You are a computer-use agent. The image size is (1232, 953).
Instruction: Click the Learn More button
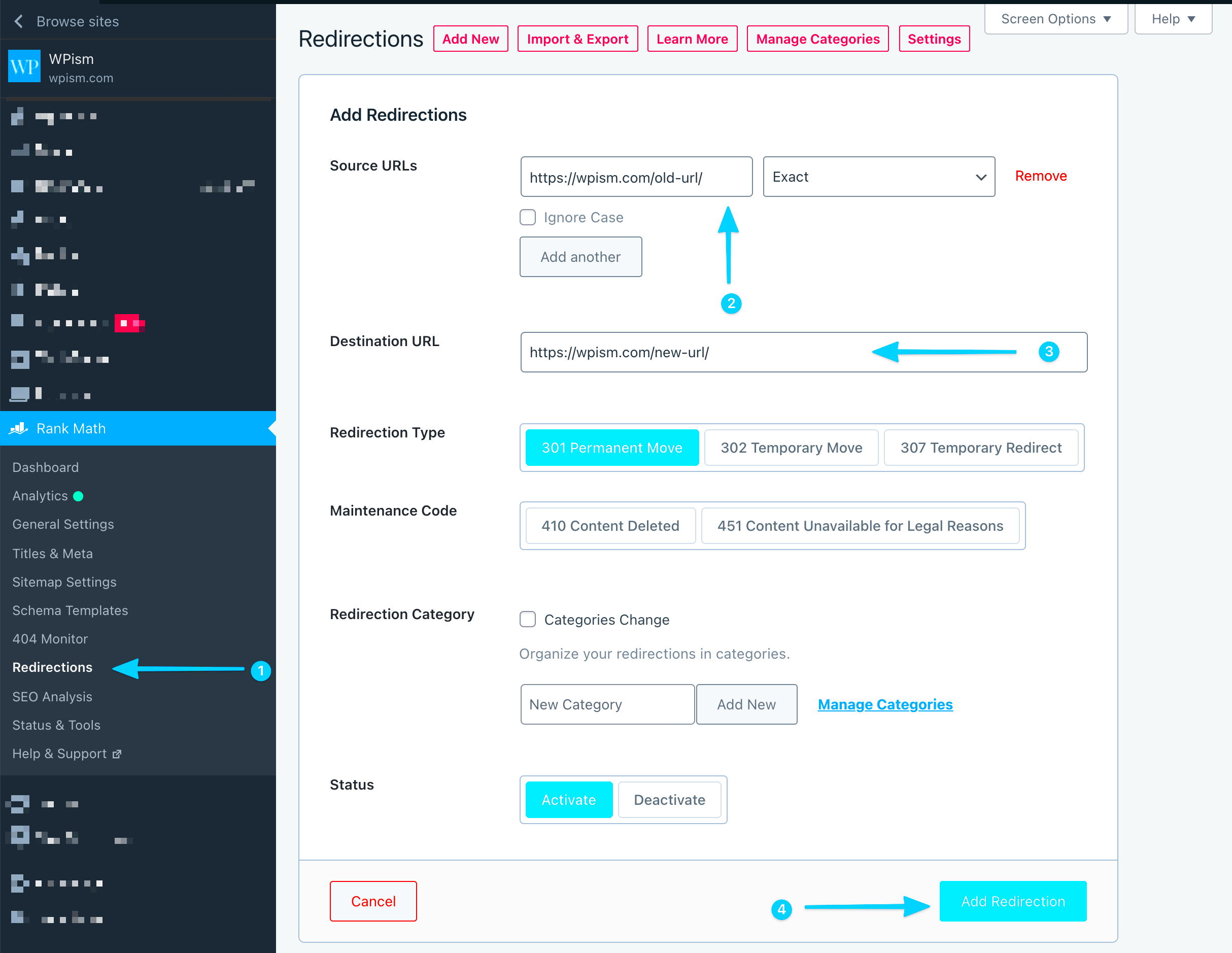click(692, 40)
